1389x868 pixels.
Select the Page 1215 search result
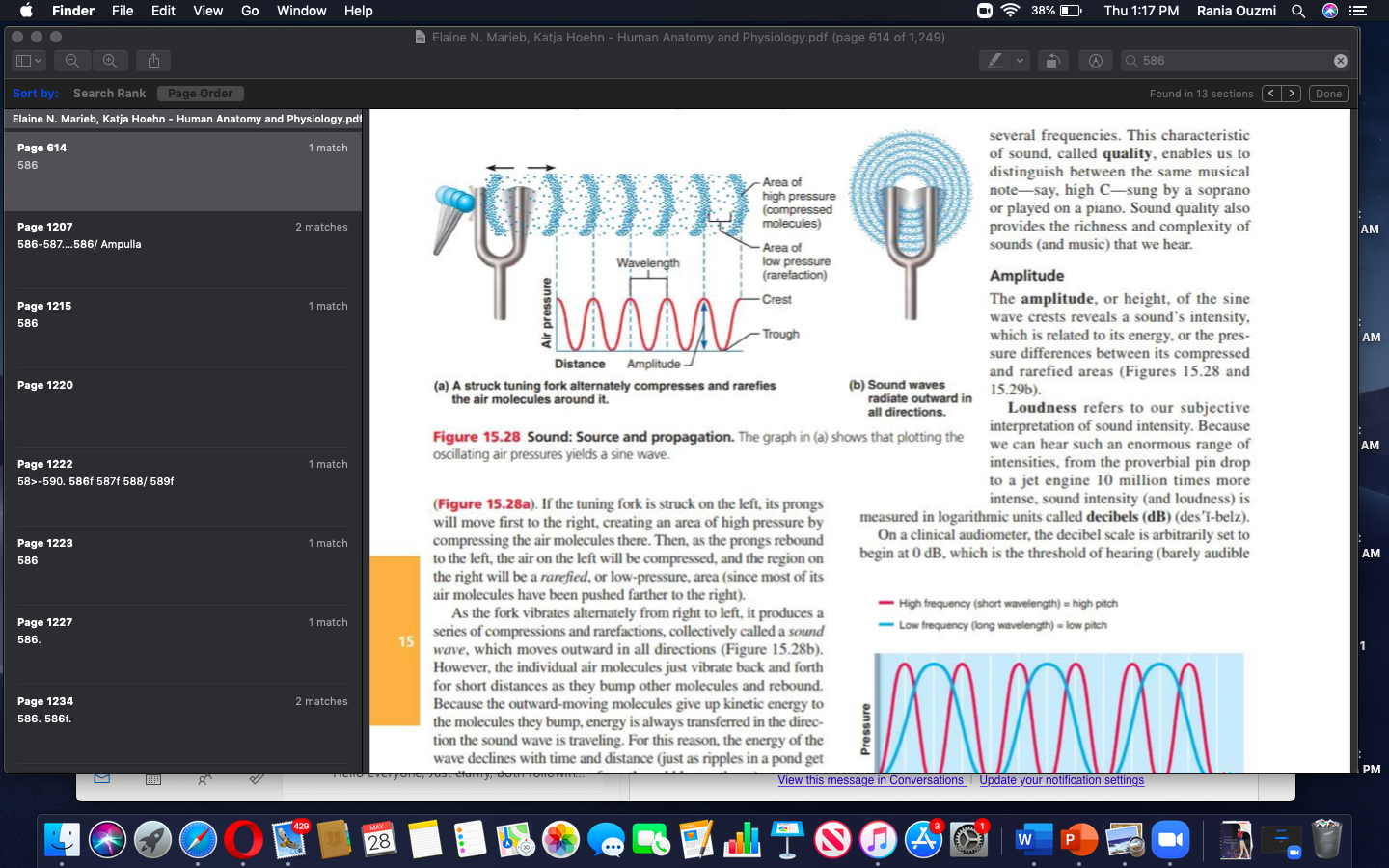coord(183,329)
